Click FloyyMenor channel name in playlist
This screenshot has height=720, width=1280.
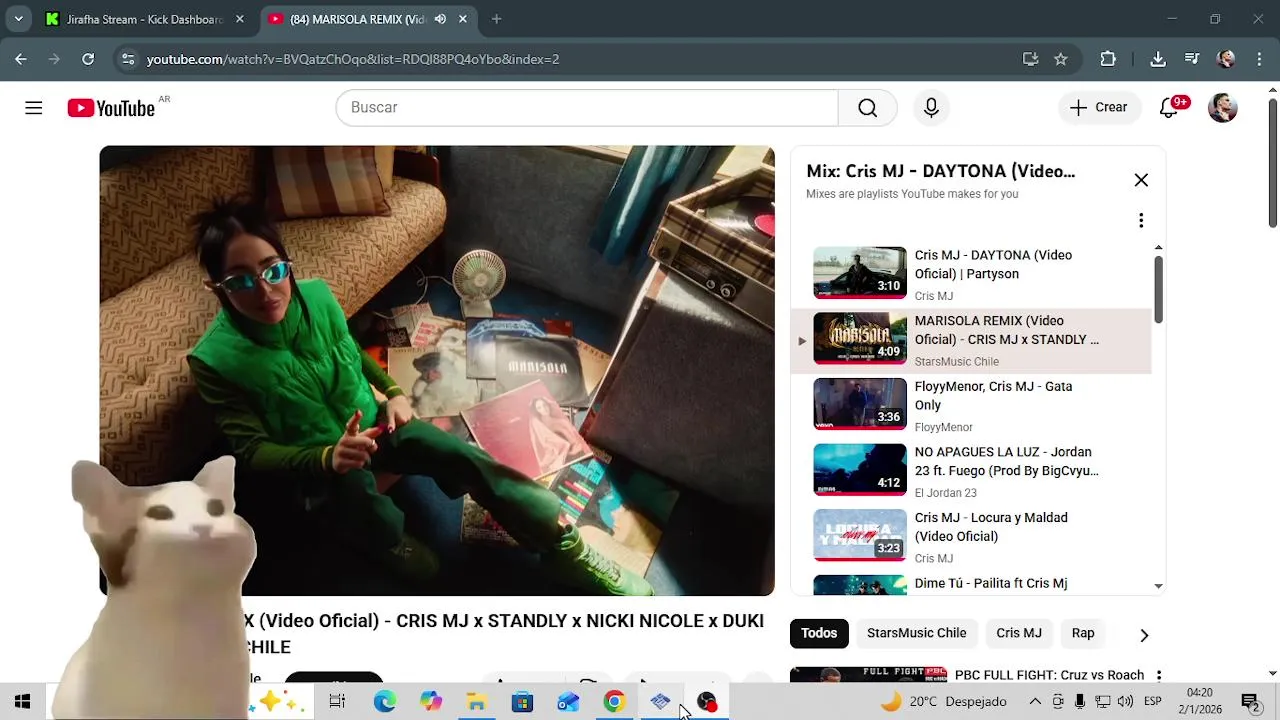[x=943, y=427]
